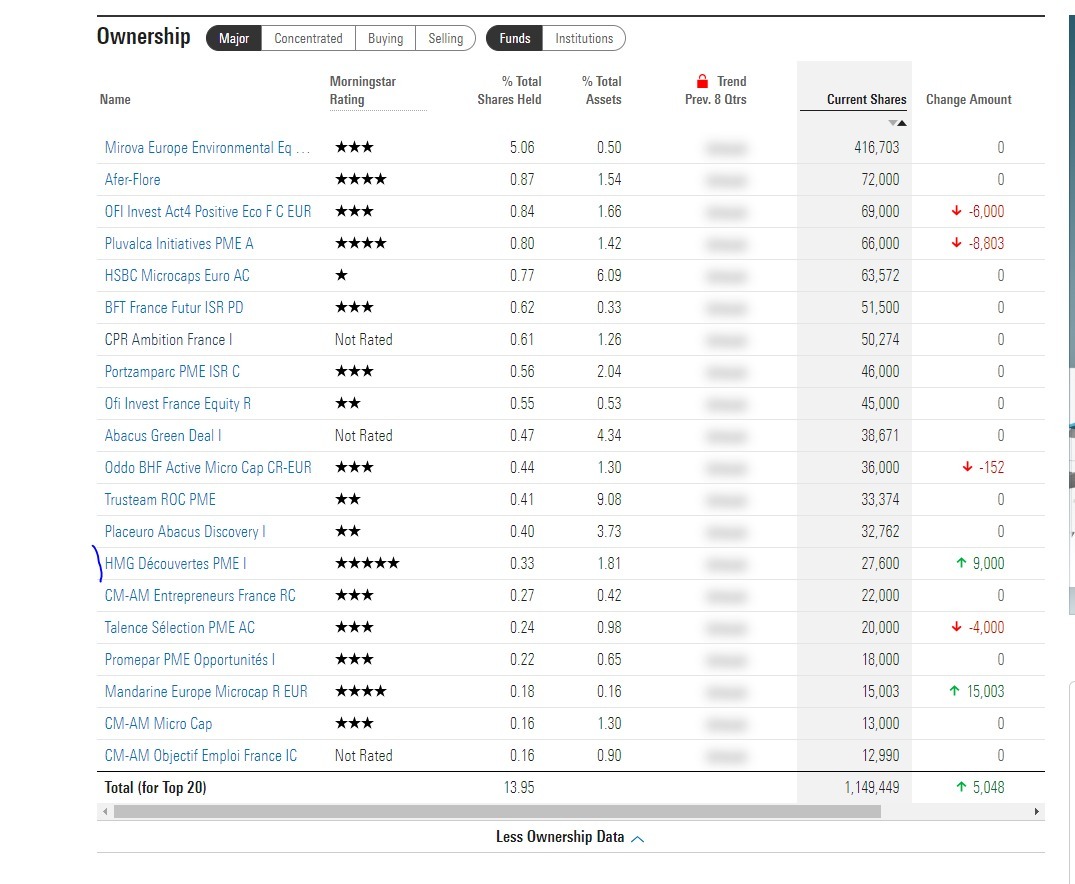Click the Change Amount column header
The height and width of the screenshot is (884, 1075).
(x=968, y=99)
